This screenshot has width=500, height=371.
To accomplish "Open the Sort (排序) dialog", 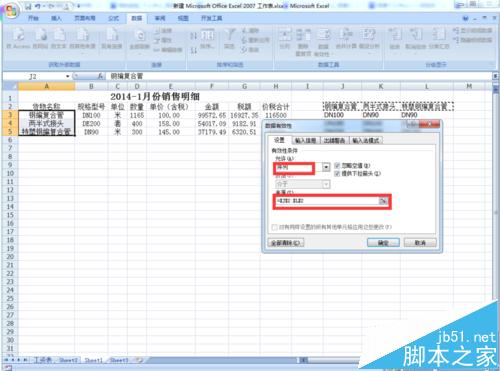I will coord(207,39).
